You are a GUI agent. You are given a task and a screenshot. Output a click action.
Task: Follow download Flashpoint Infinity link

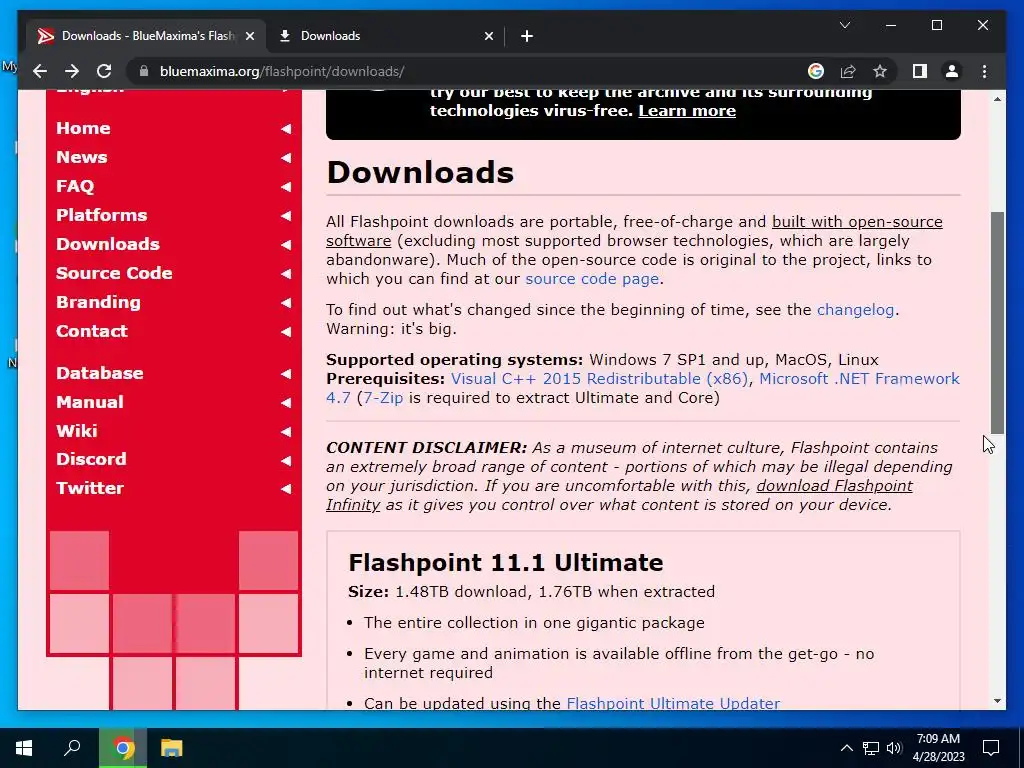click(x=834, y=486)
